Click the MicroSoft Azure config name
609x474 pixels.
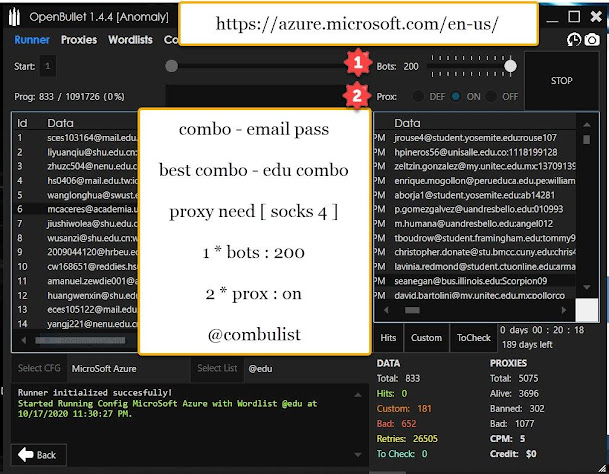point(104,369)
